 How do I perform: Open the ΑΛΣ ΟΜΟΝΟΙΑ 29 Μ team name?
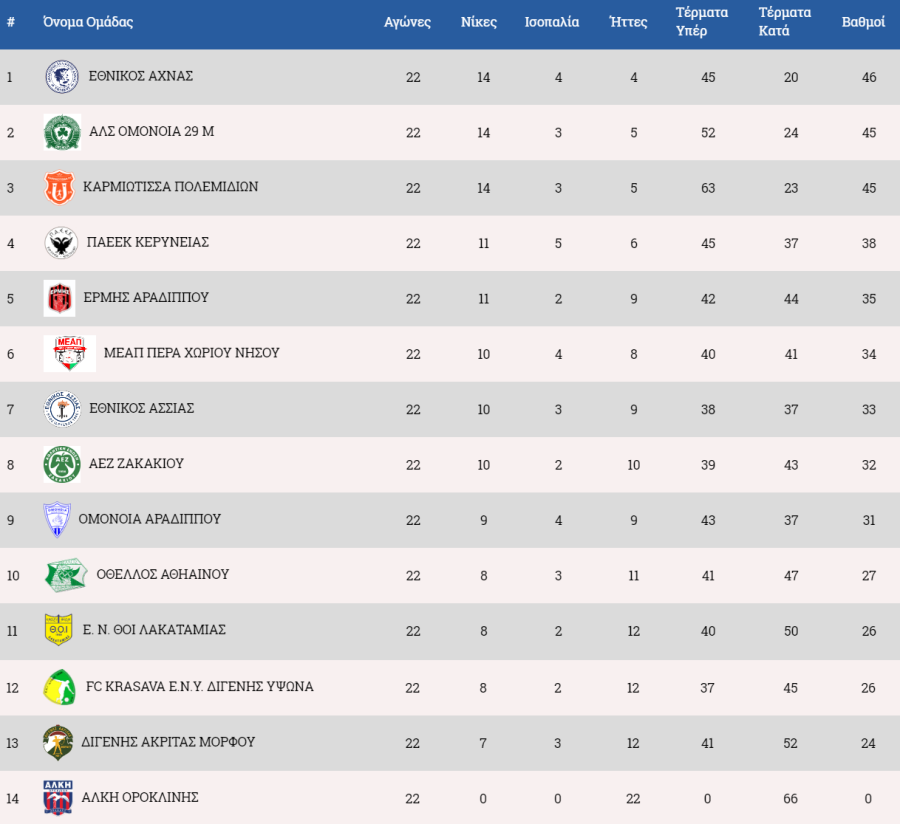click(152, 131)
